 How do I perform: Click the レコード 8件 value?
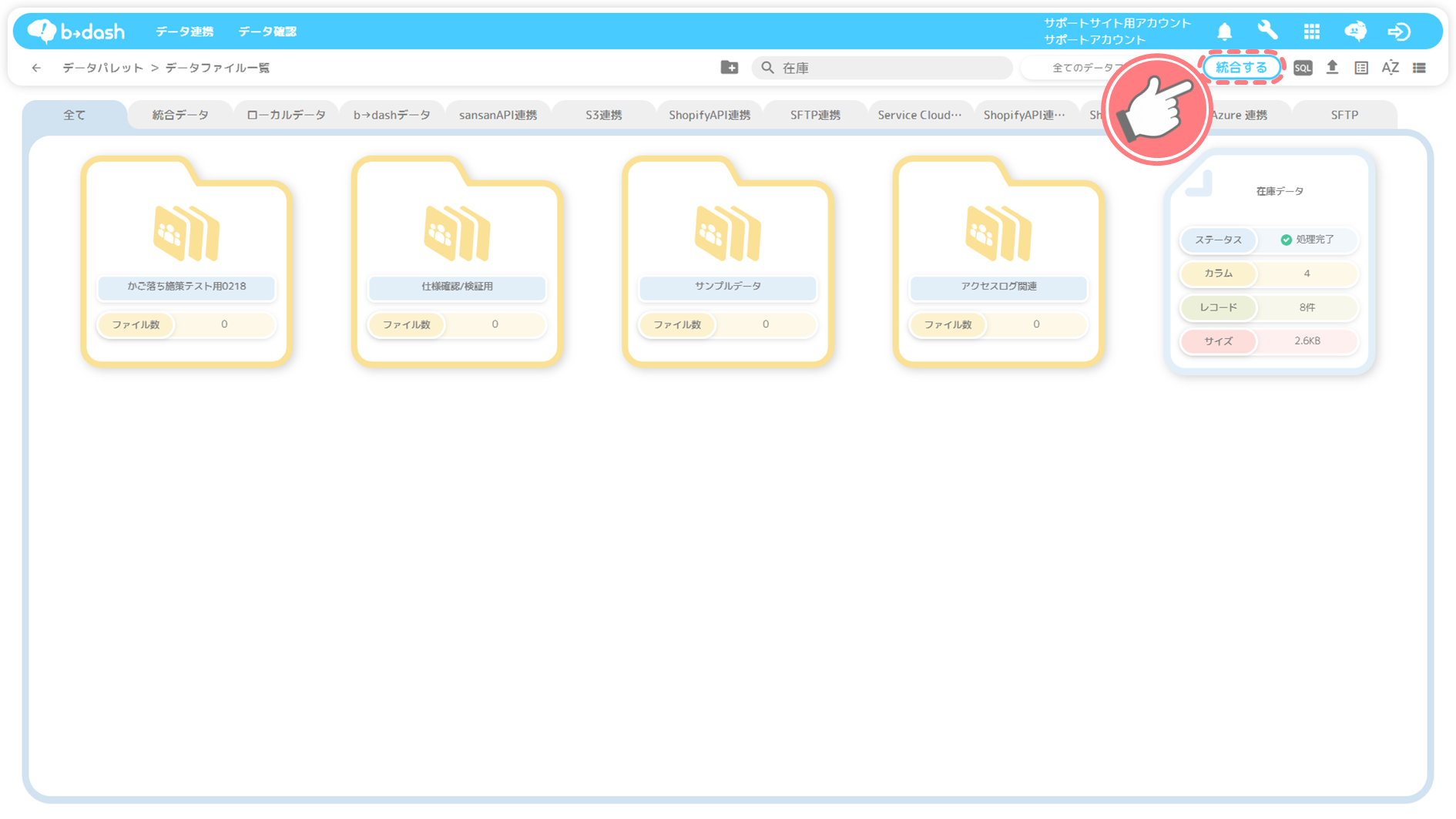pos(1307,307)
